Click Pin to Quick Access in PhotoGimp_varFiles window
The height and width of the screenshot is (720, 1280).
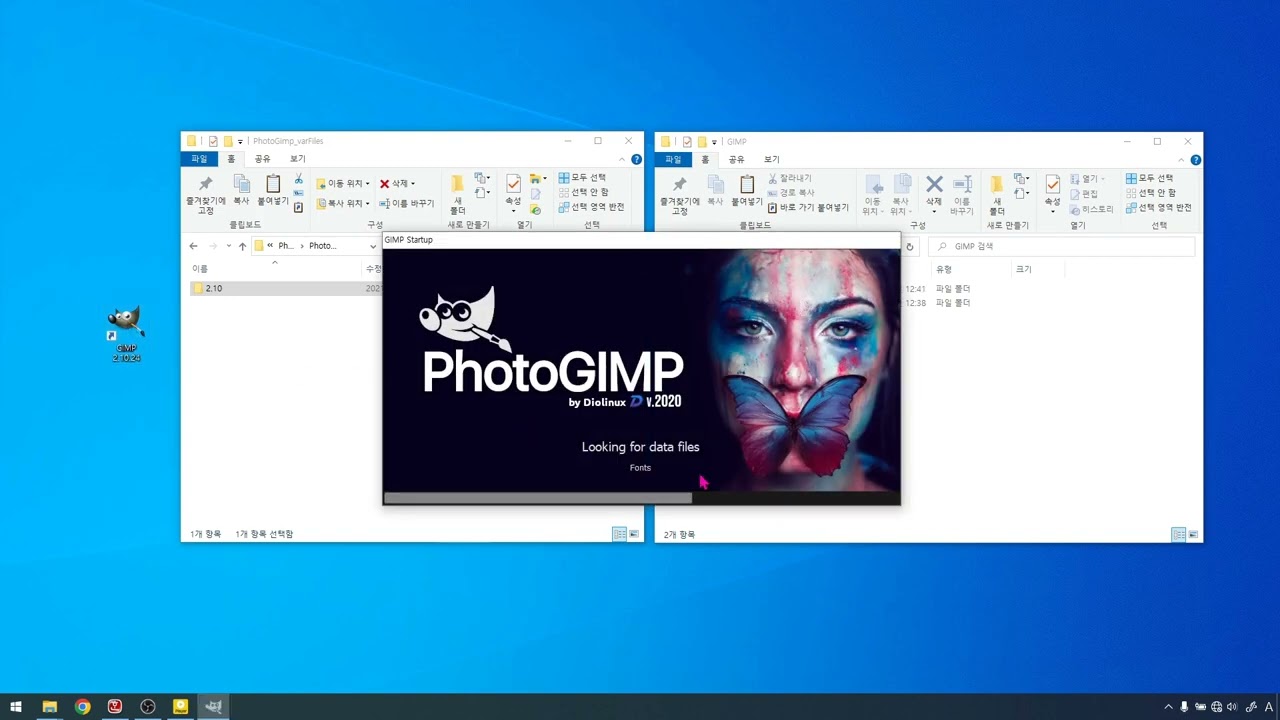pos(206,195)
